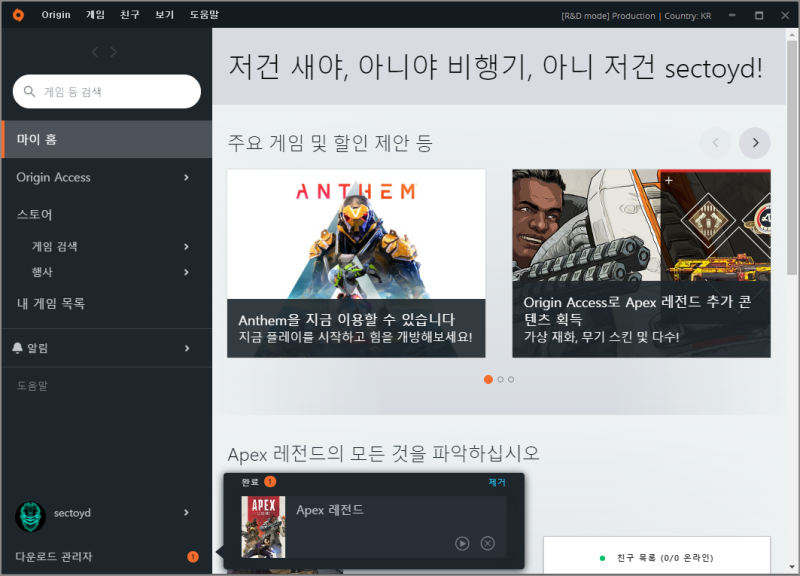Click the vertical scrollbar thumb

pyautogui.click(x=791, y=158)
